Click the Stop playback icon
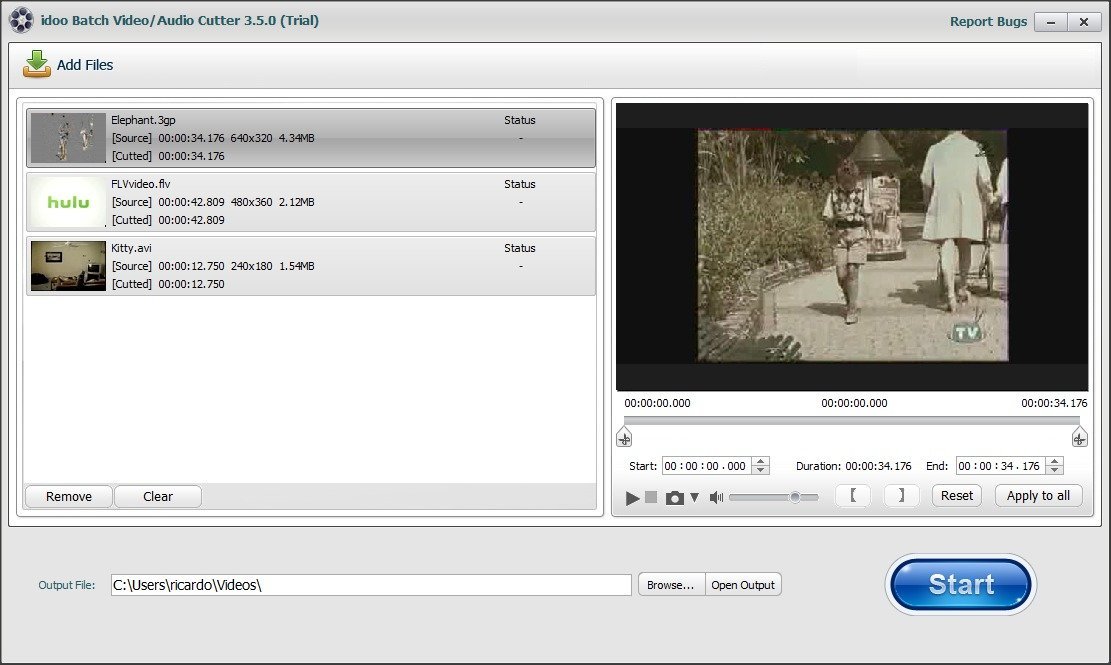The width and height of the screenshot is (1111, 665). (651, 496)
